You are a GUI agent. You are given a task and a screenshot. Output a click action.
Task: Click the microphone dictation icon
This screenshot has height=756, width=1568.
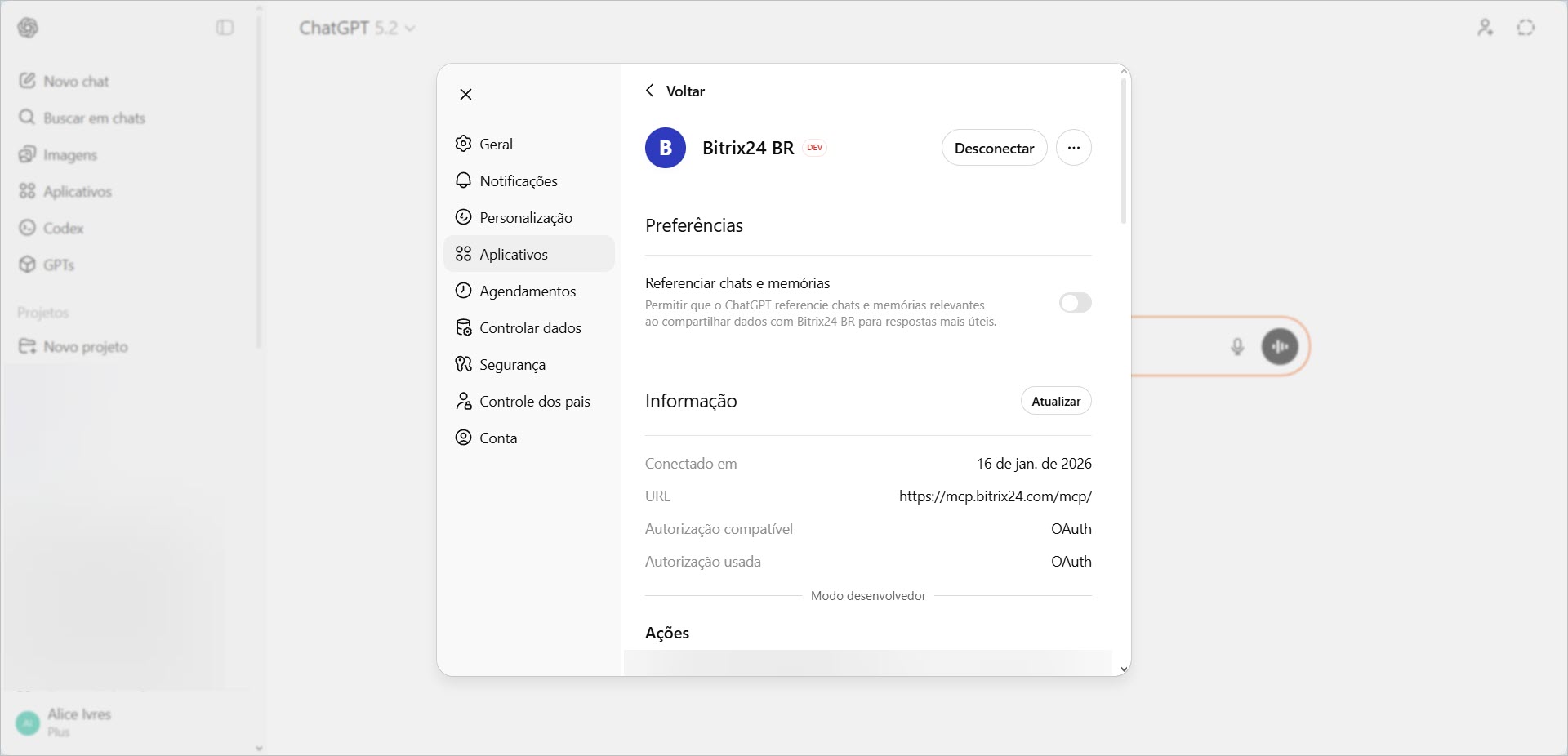(1237, 347)
